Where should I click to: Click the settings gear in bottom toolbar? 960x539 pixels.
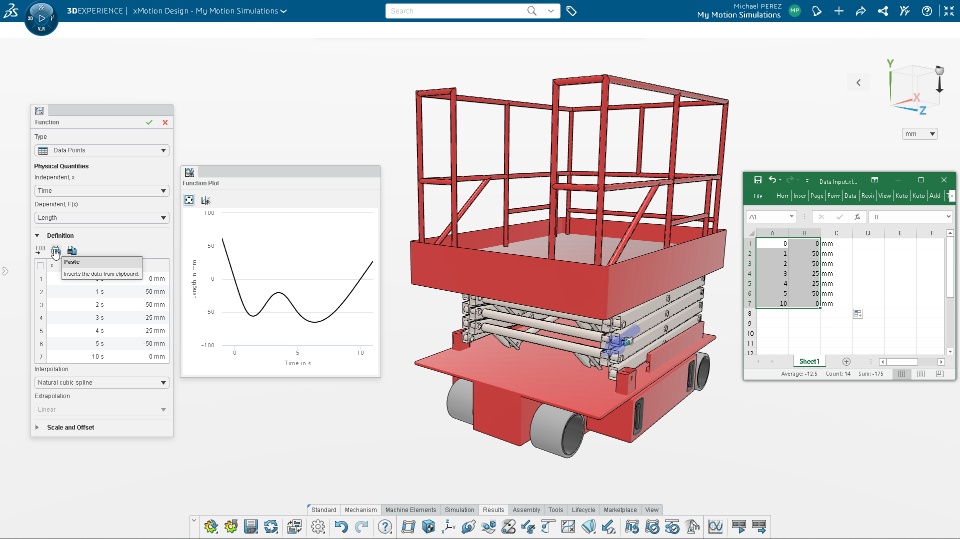[x=318, y=527]
